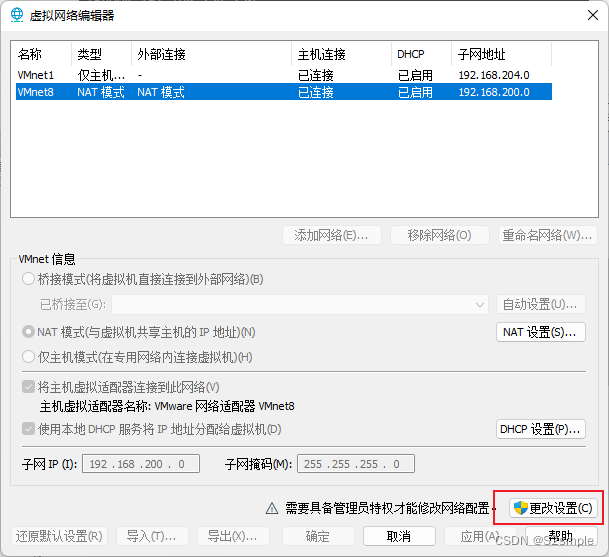Click the 确定 button
This screenshot has width=609, height=557.
(318, 536)
